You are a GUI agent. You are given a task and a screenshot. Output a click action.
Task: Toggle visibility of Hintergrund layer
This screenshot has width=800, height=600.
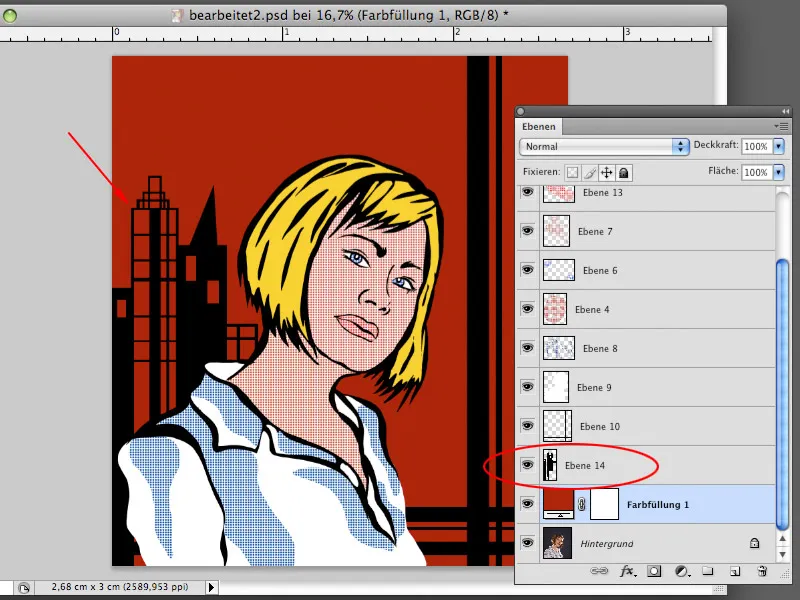point(528,543)
